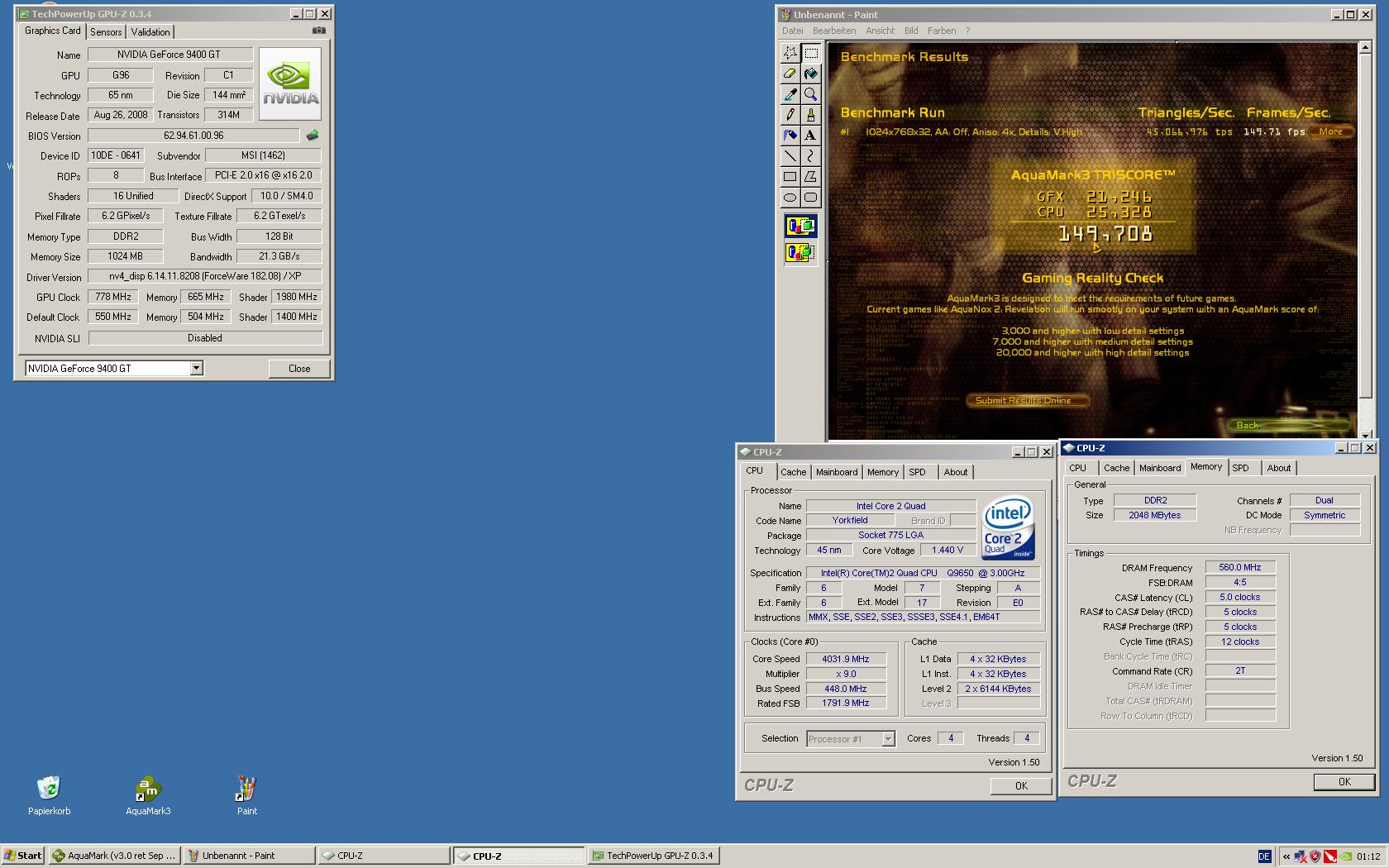Choose opaque selection mode in Paint
Image resolution: width=1389 pixels, height=868 pixels.
click(800, 226)
